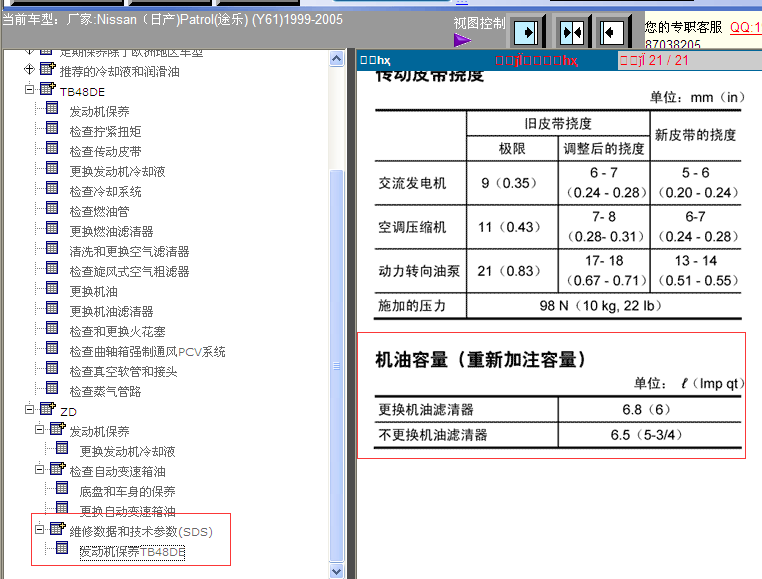Open 更换发动机冷却液 under TB48DE
This screenshot has width=762, height=579.
tap(118, 172)
